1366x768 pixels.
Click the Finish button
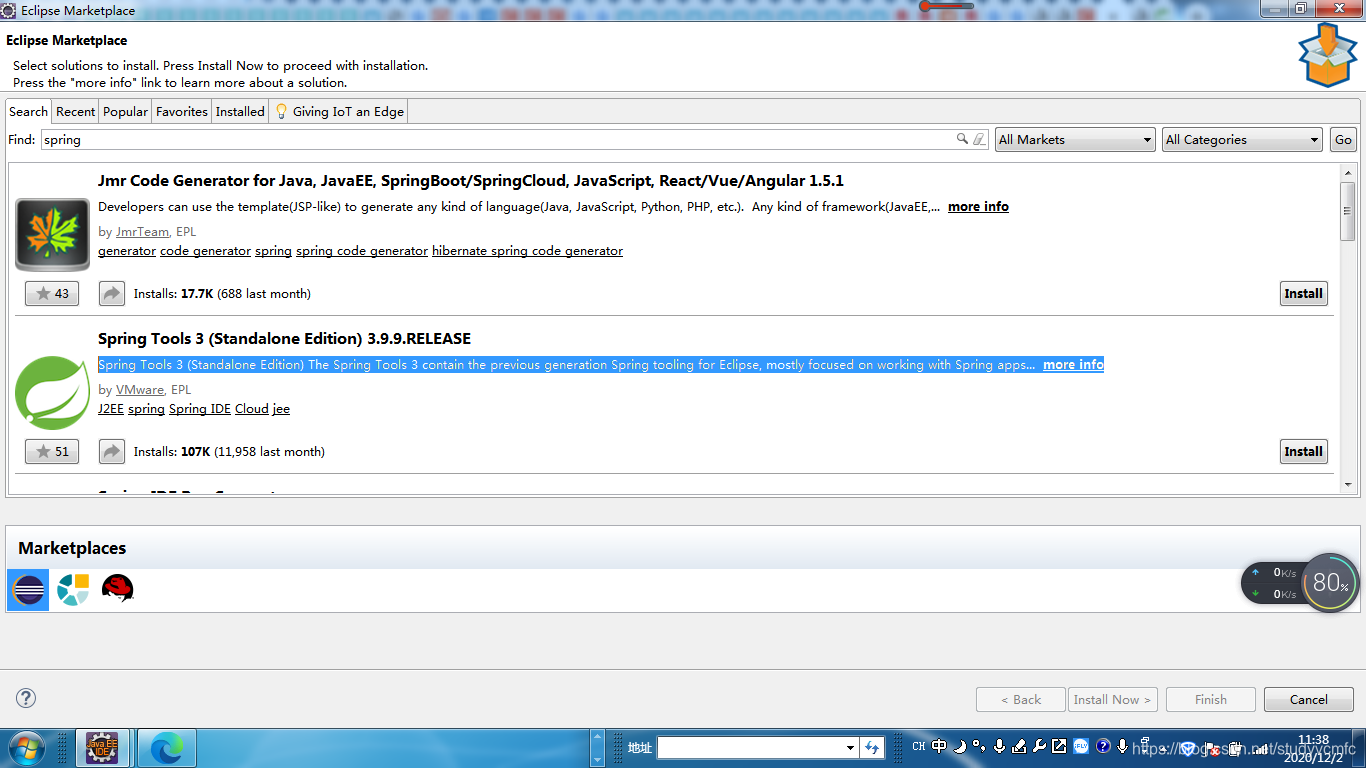click(x=1210, y=699)
